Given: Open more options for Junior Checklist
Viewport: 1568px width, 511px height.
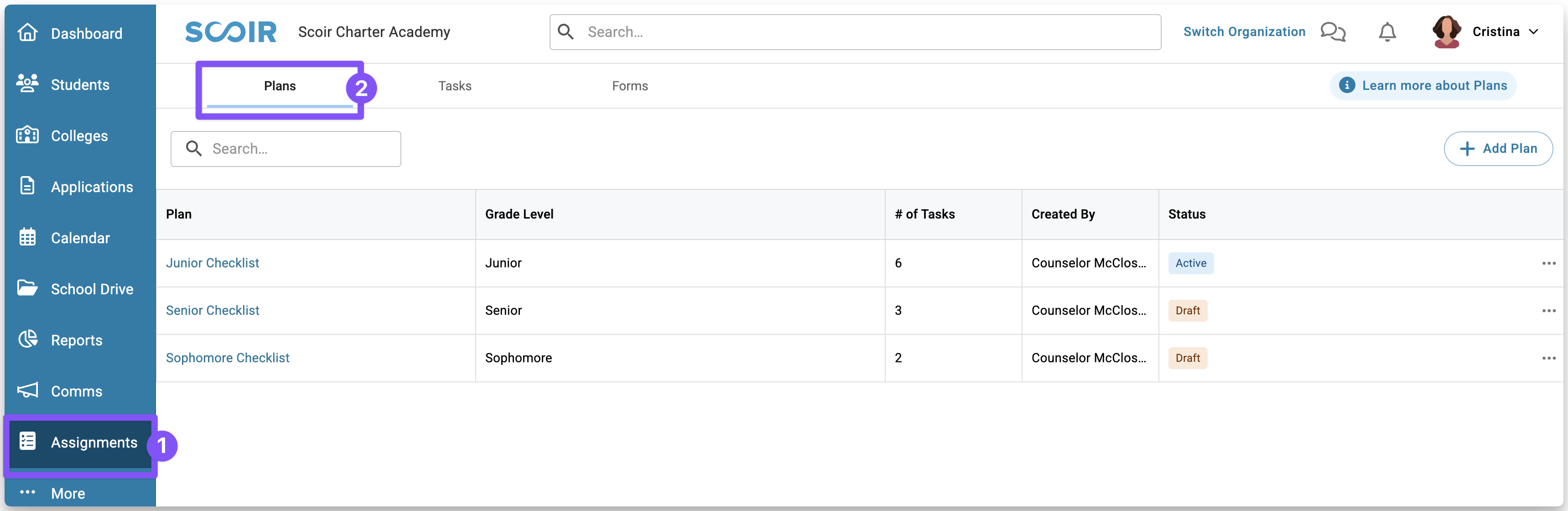Looking at the screenshot, I should point(1548,263).
